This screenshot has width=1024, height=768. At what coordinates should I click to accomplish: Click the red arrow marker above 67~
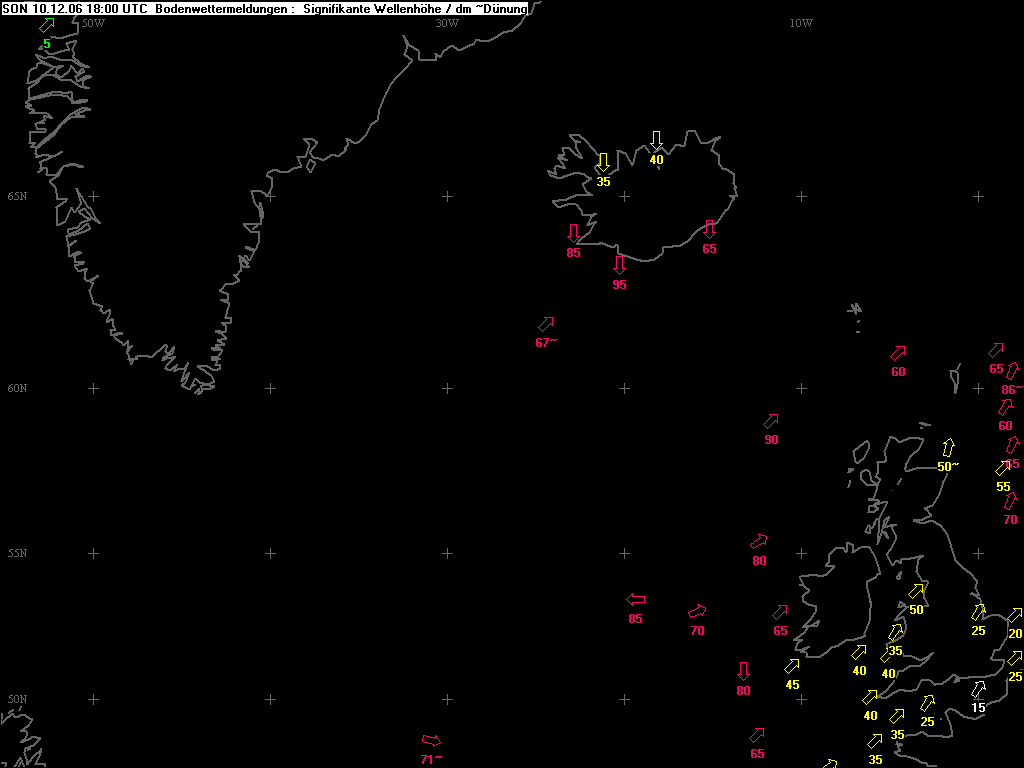pos(546,324)
